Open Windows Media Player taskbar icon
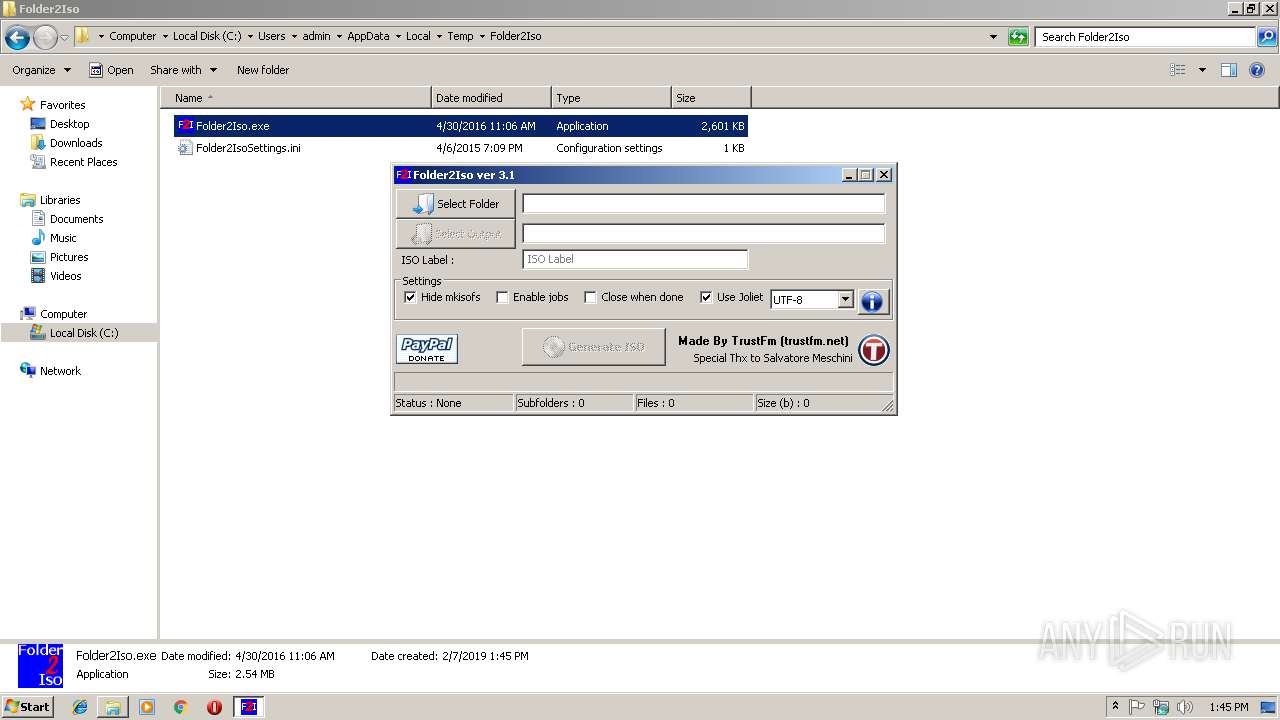The image size is (1280, 720). point(147,707)
